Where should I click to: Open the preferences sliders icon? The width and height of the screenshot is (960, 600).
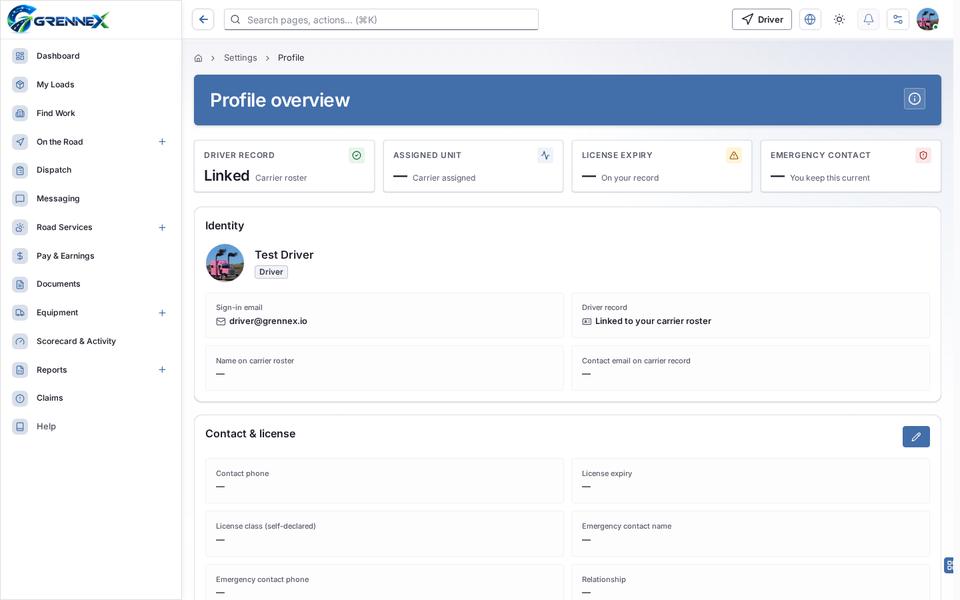click(x=898, y=20)
